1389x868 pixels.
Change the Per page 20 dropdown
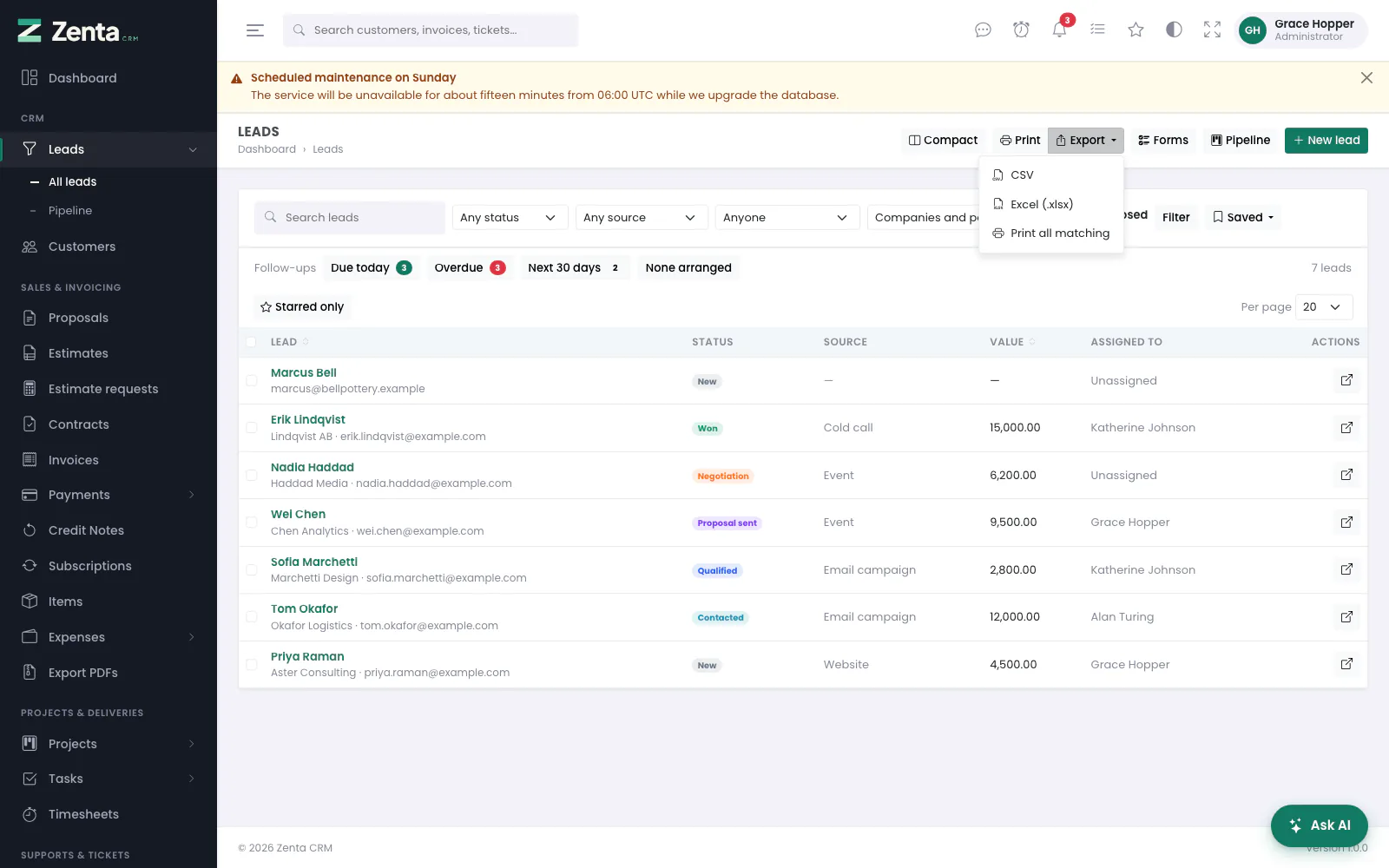(x=1323, y=307)
